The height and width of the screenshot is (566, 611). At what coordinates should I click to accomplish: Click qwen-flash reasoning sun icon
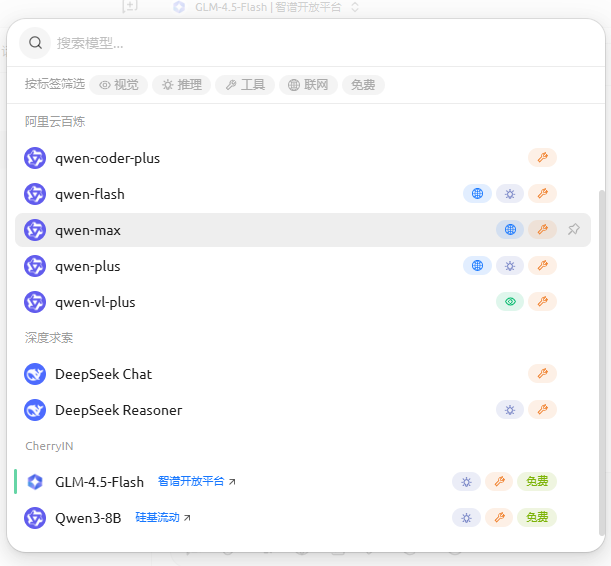coord(510,194)
